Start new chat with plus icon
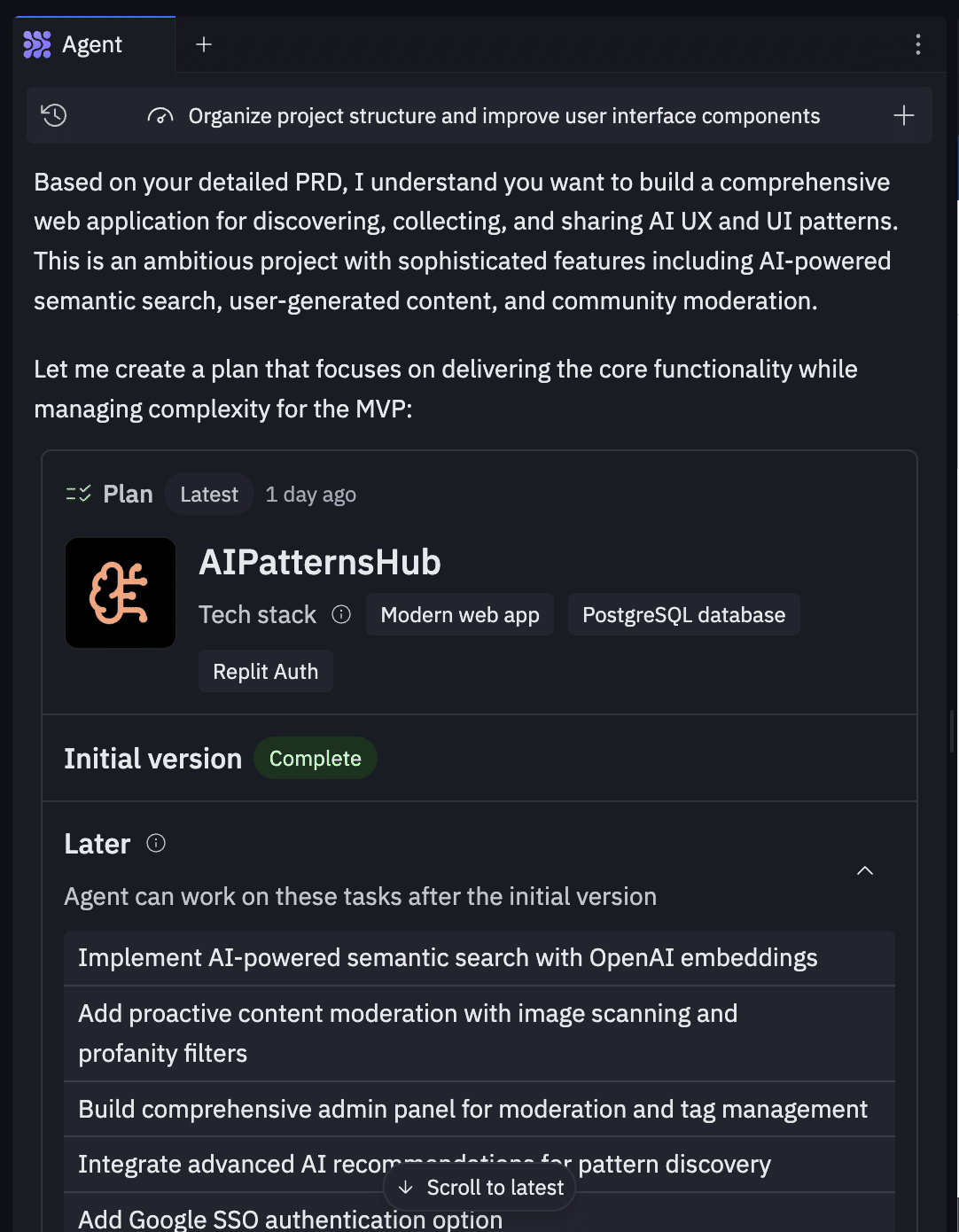The height and width of the screenshot is (1232, 959). 903,115
